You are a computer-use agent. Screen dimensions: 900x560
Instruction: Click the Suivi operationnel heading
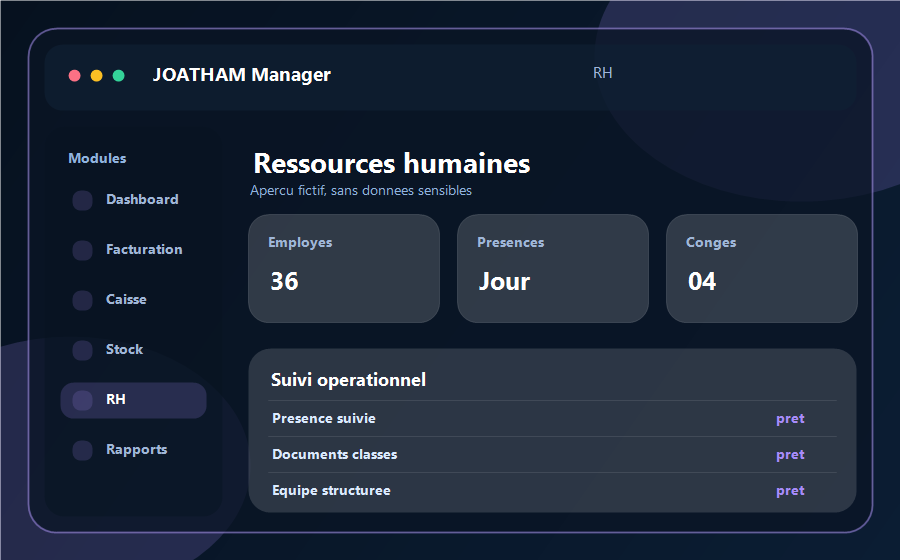pos(348,380)
